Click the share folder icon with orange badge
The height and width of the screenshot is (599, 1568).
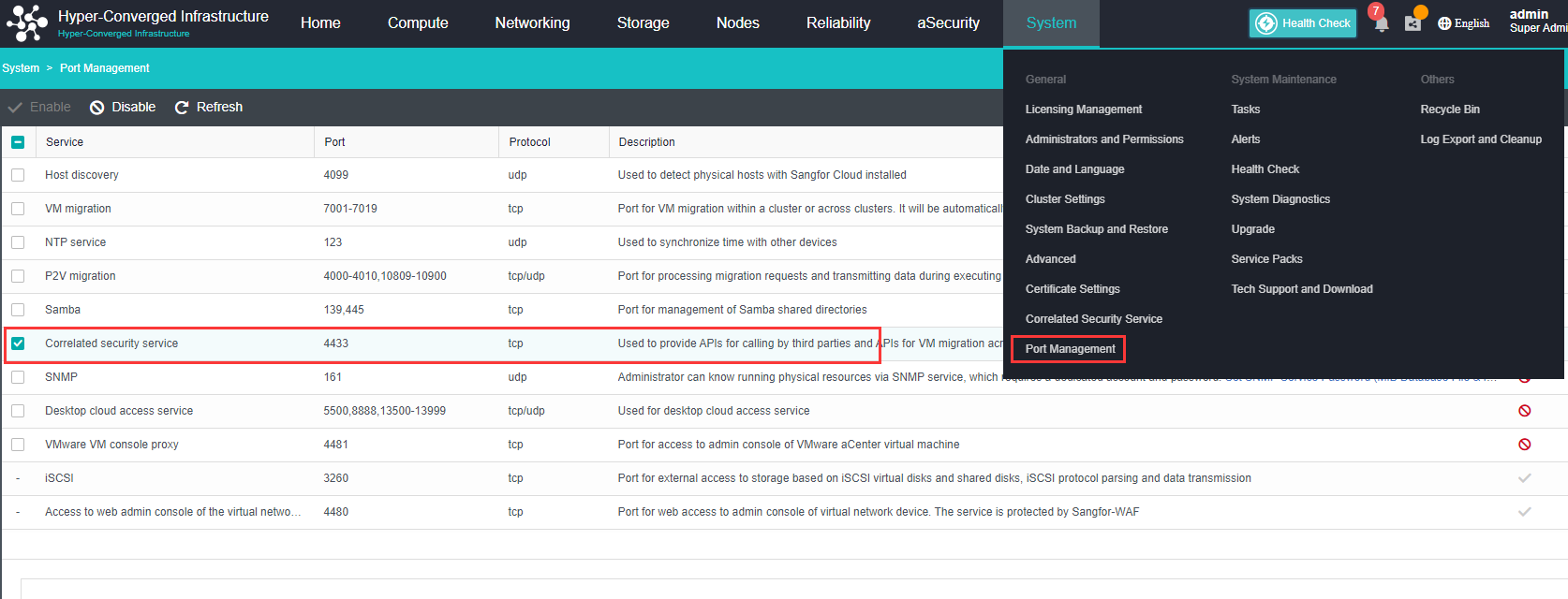point(1413,23)
